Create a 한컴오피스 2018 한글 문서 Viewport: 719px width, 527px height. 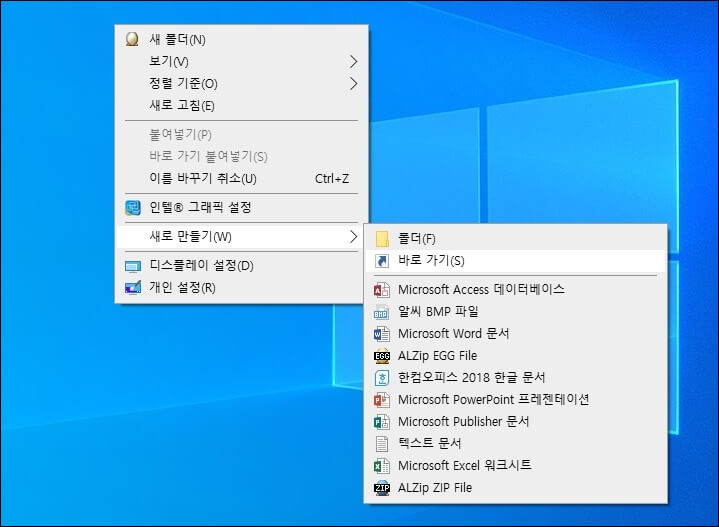515,378
